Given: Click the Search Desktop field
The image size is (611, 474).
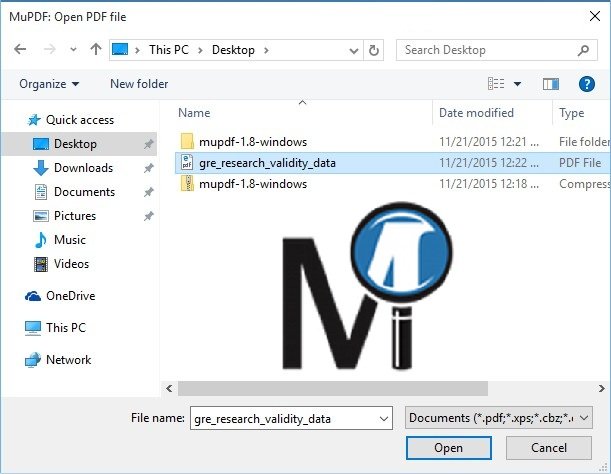Looking at the screenshot, I should click(x=496, y=50).
